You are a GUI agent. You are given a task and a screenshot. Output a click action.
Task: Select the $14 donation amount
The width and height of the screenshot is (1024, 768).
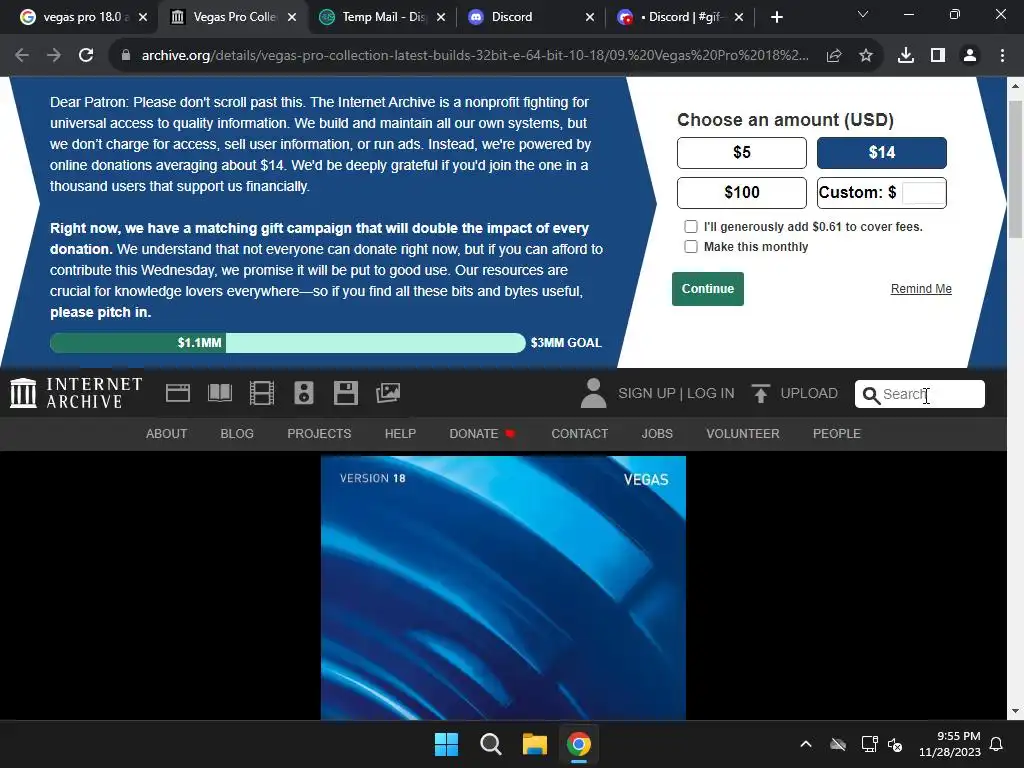pos(882,153)
